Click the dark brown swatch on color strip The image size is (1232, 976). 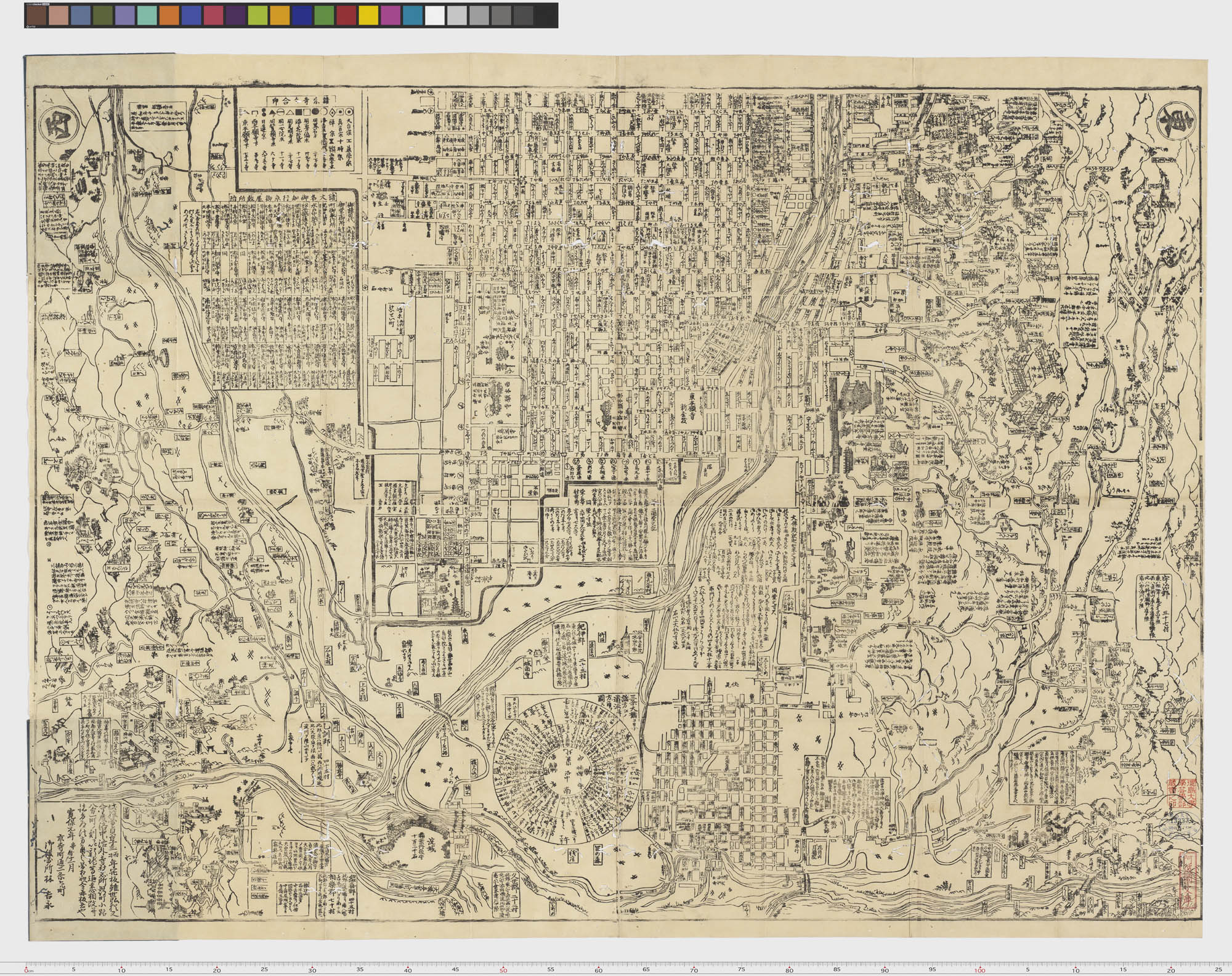[36, 16]
